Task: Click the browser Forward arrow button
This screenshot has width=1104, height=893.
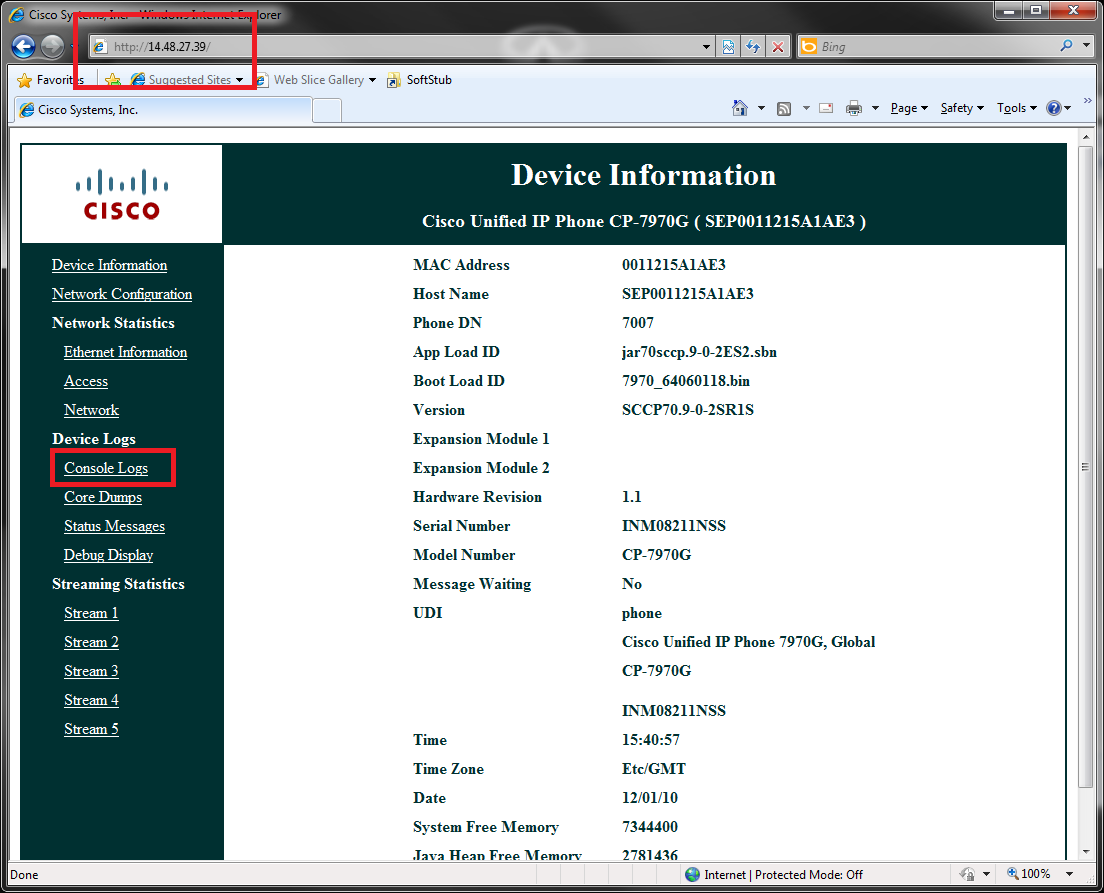Action: (52, 46)
